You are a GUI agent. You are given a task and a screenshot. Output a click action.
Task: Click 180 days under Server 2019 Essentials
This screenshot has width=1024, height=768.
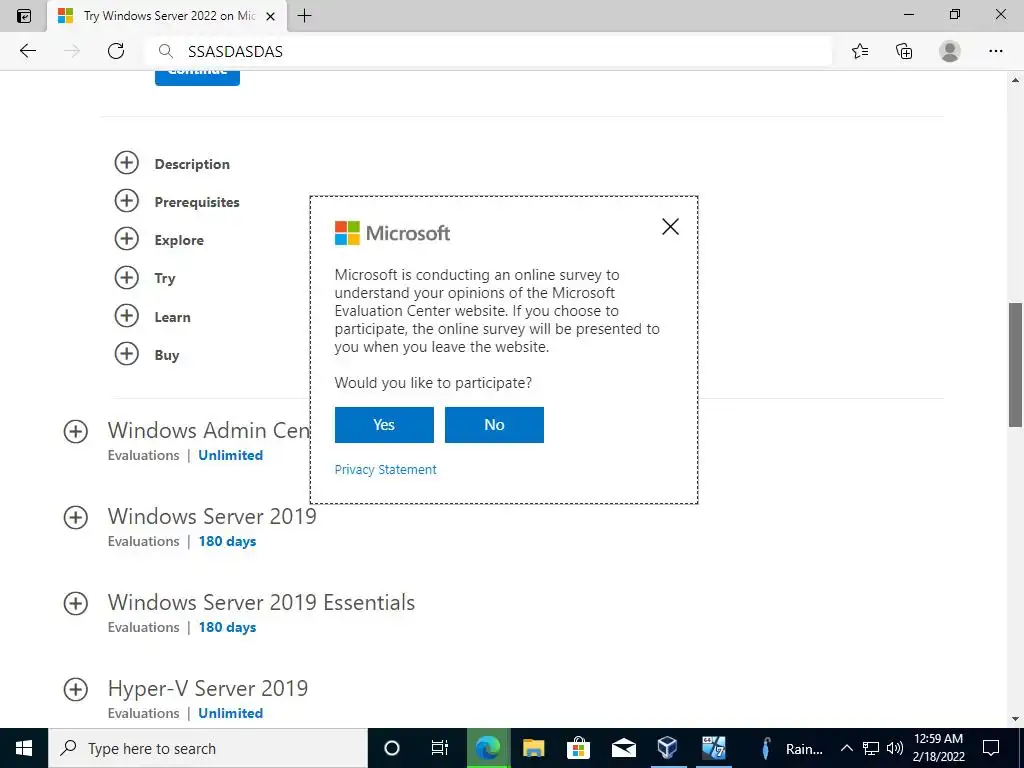[x=227, y=628]
